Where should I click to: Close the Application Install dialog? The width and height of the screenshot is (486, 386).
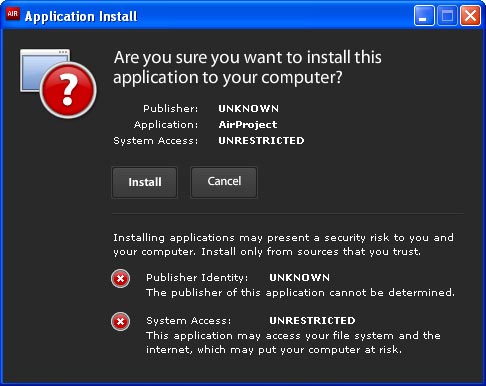[x=470, y=15]
